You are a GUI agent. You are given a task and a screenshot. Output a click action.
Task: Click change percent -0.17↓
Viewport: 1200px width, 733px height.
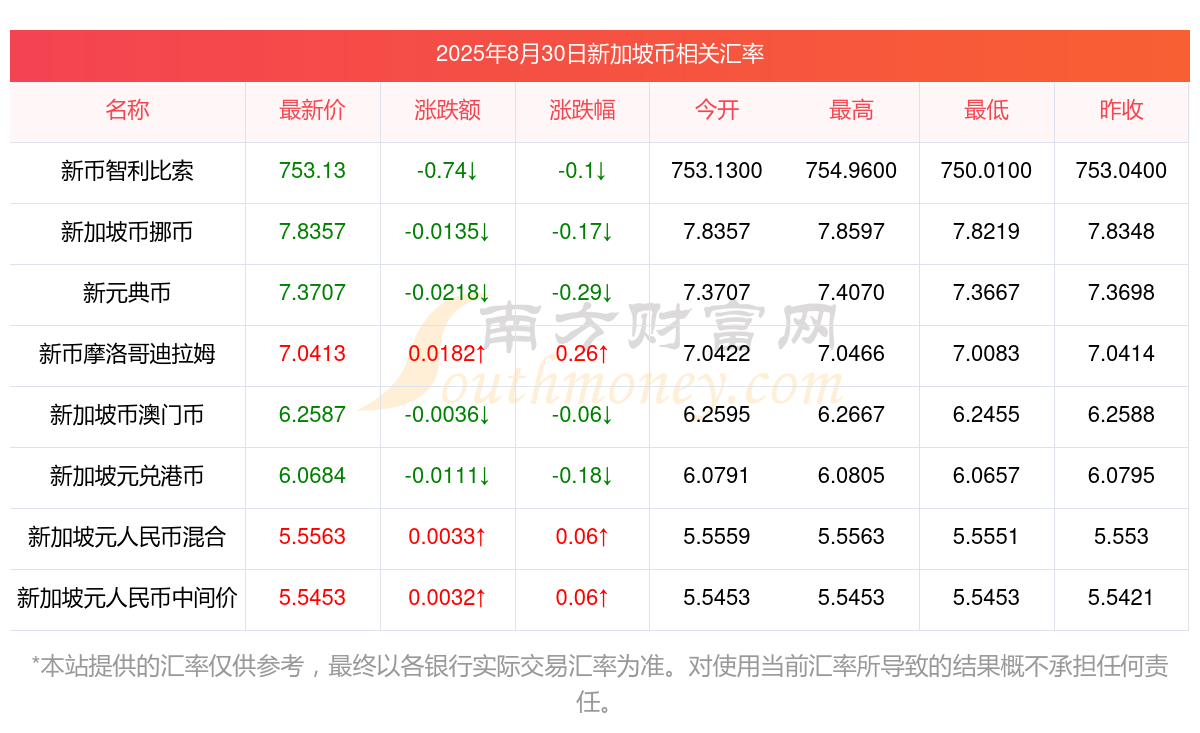click(x=582, y=232)
